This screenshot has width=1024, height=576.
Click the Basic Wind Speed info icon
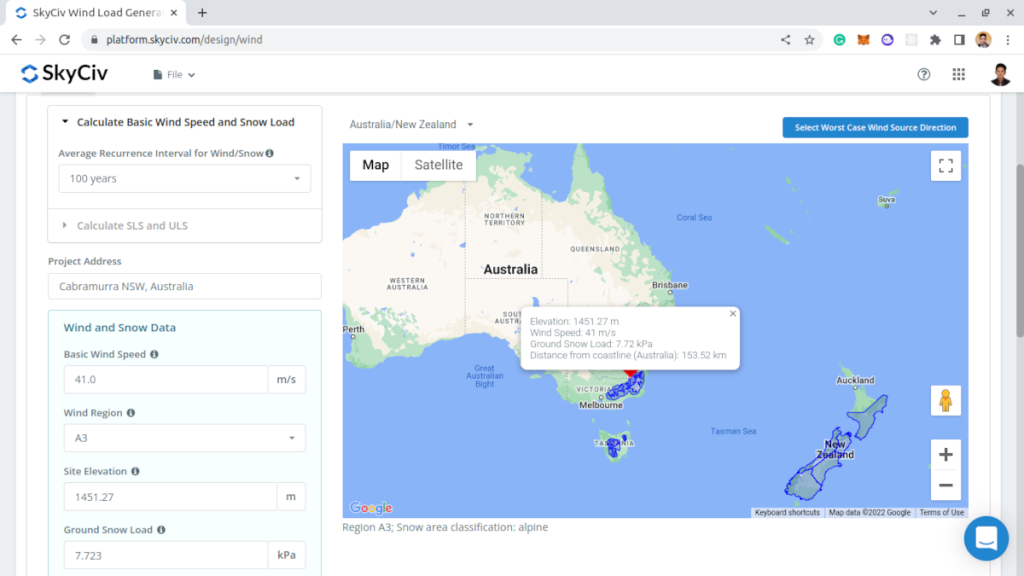point(154,354)
